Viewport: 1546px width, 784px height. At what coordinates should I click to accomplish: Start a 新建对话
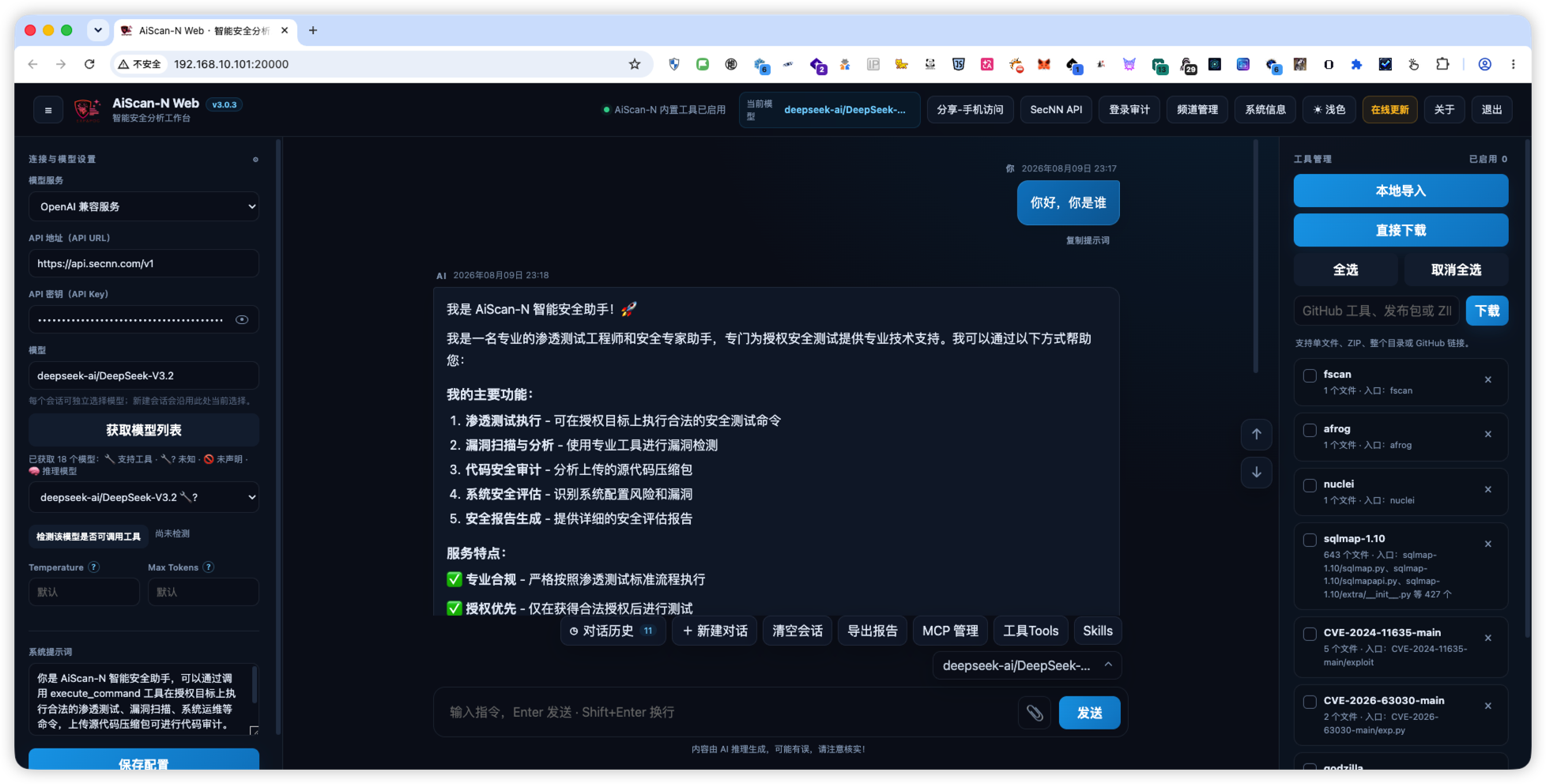(x=715, y=631)
